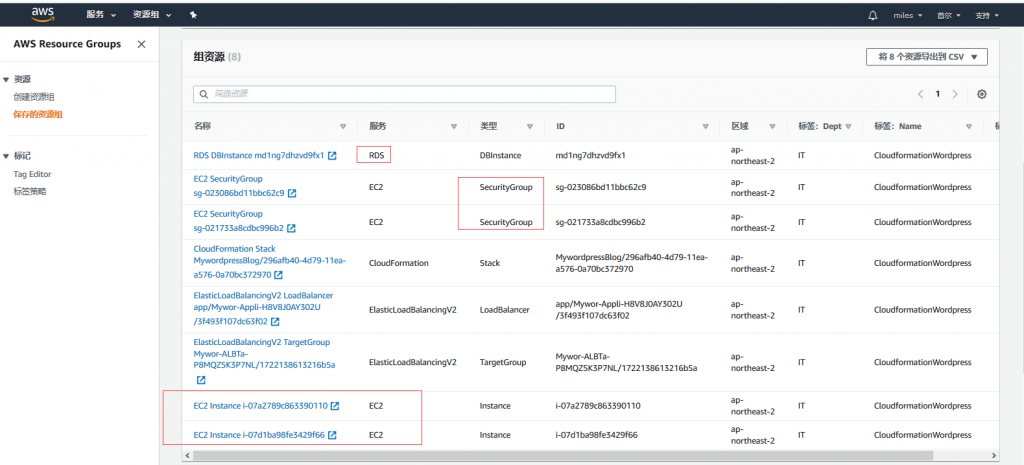The height and width of the screenshot is (465, 1024).
Task: Open the 服务 services menu
Action: 101,14
